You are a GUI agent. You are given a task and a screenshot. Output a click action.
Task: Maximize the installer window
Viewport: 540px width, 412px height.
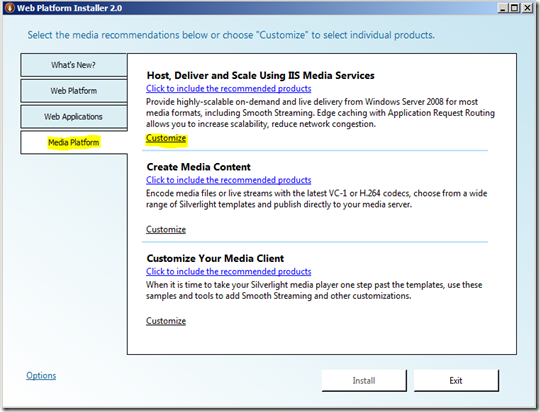click(x=515, y=8)
